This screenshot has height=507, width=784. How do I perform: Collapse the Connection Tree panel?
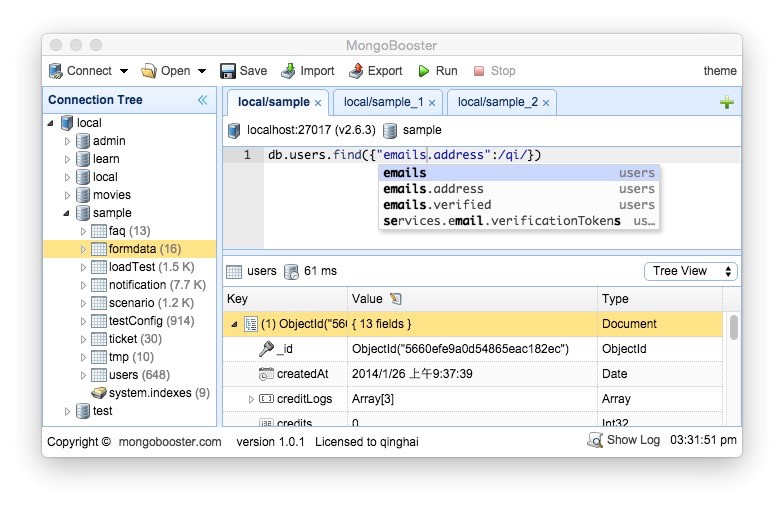point(202,100)
